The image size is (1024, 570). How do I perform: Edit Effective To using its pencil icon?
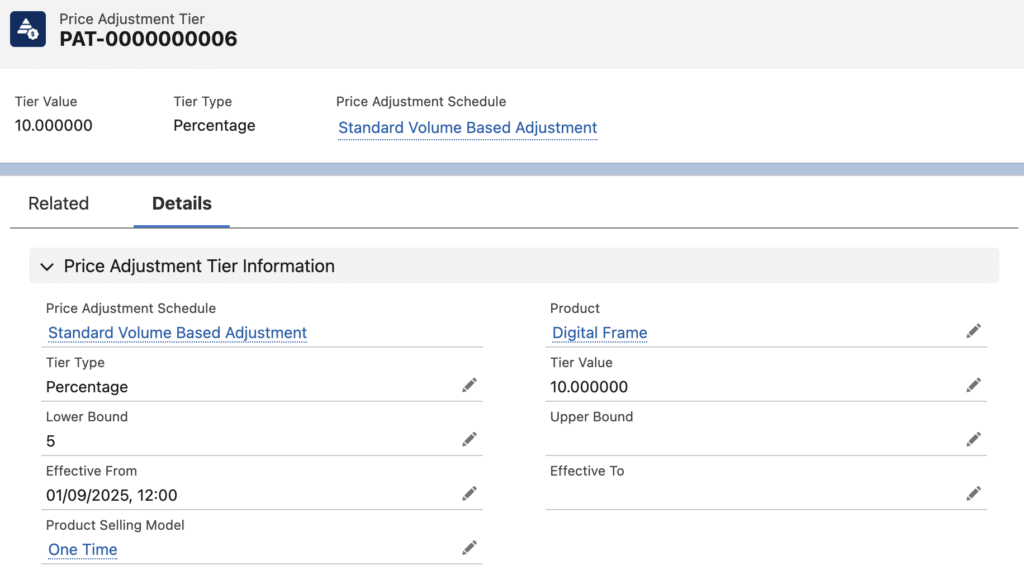973,493
